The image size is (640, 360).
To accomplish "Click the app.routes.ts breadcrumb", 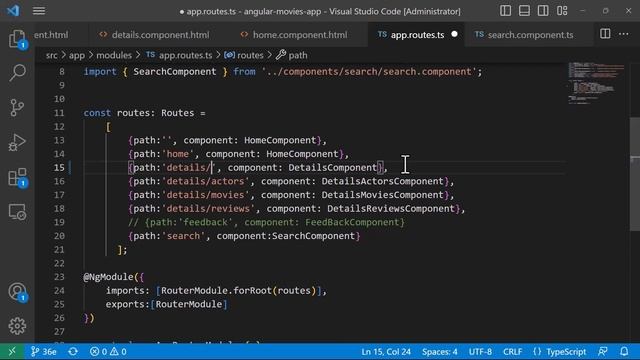I will (x=179, y=55).
